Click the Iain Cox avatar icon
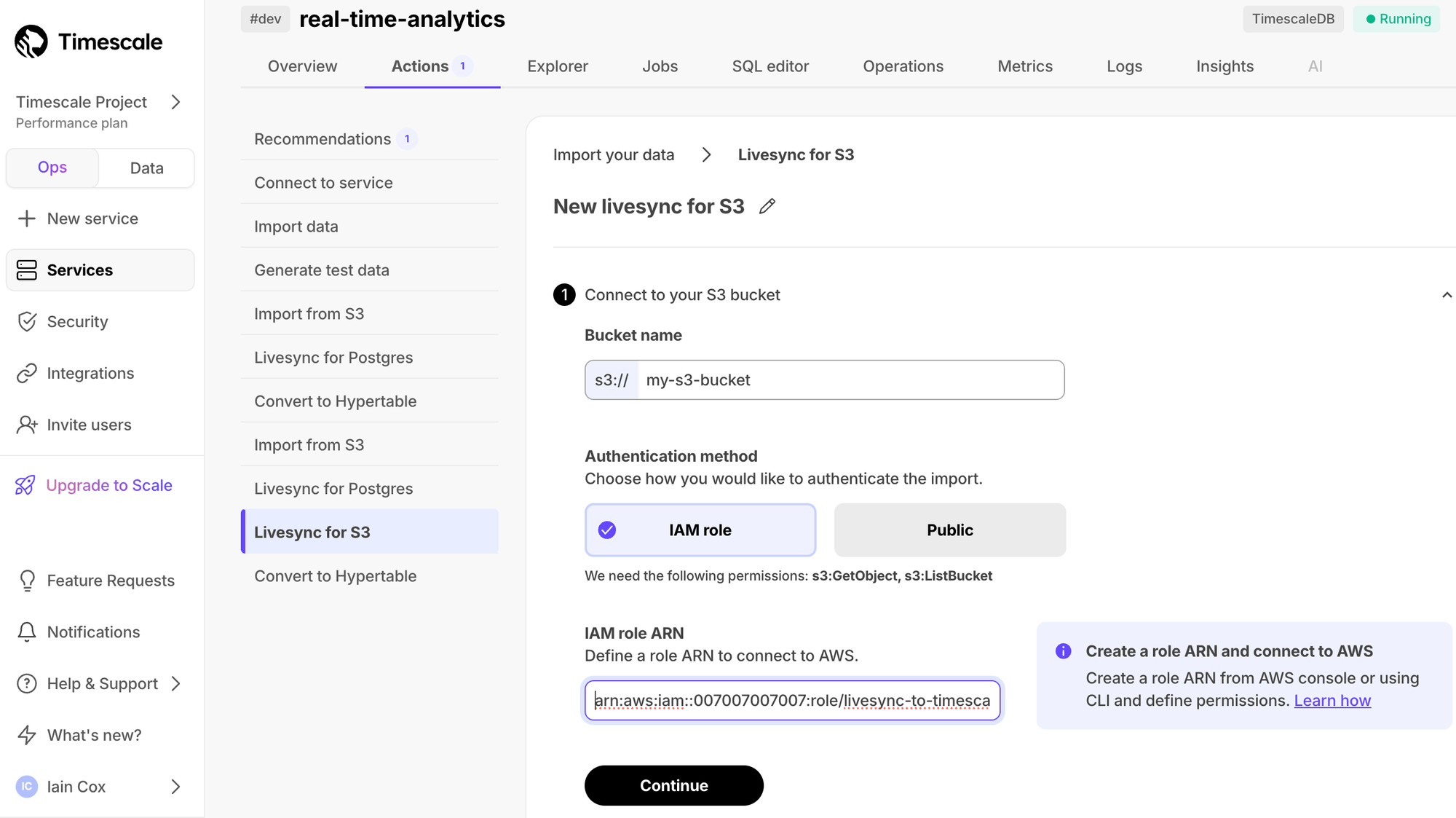The image size is (1456, 818). 27,787
